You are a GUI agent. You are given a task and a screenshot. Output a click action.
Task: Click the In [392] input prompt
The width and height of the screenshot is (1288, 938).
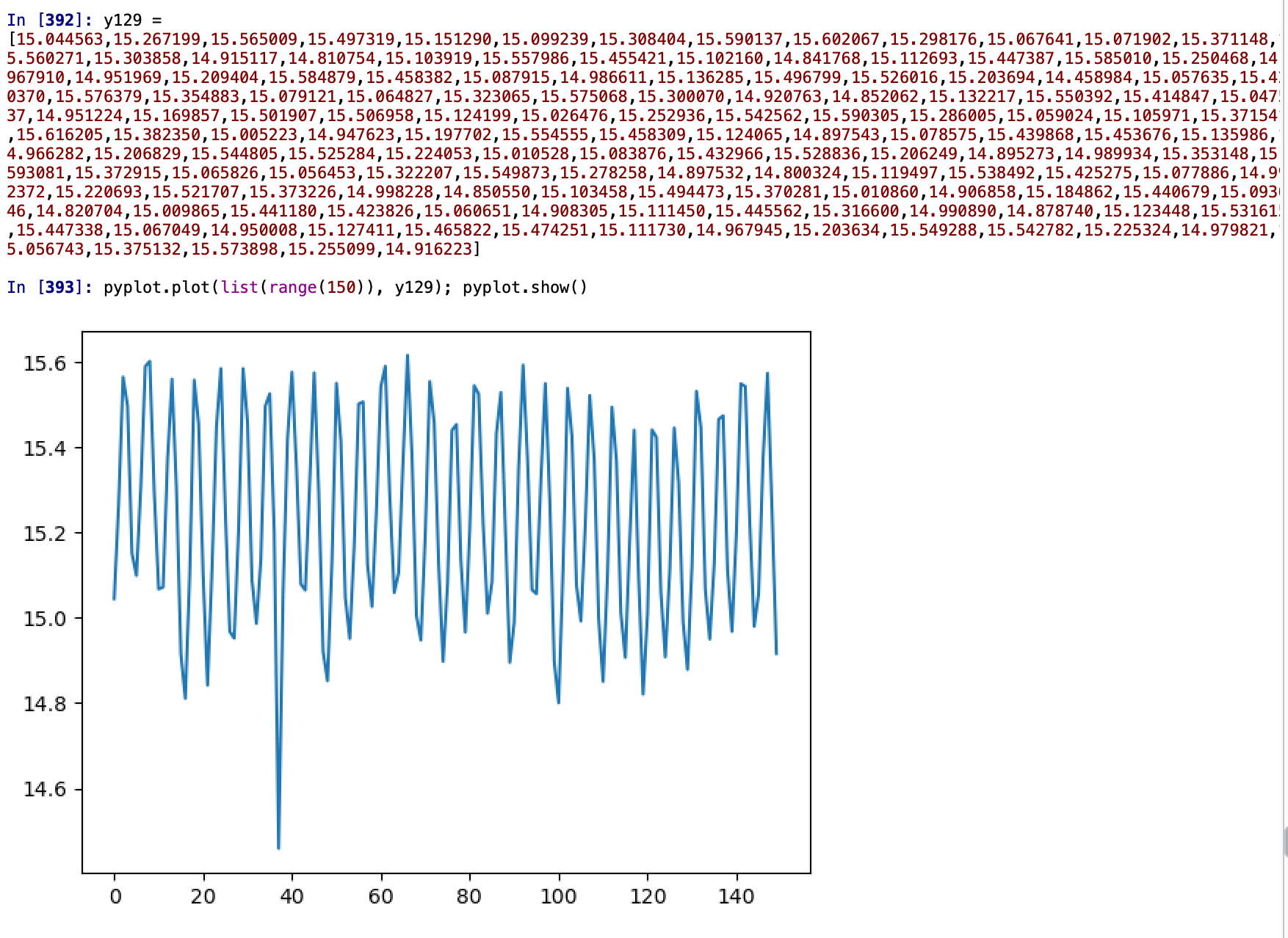pos(49,20)
